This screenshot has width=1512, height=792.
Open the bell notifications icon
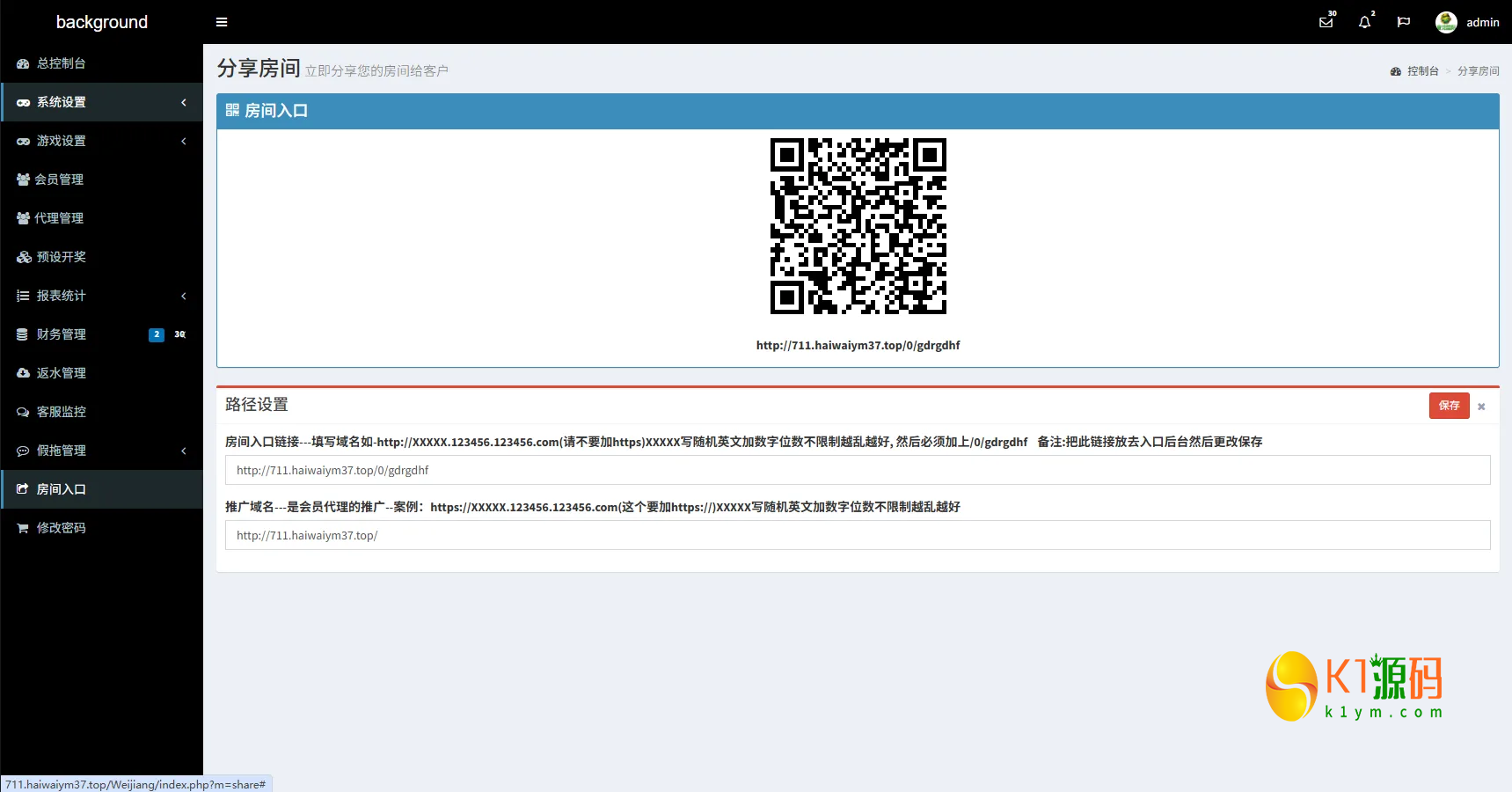click(x=1364, y=22)
